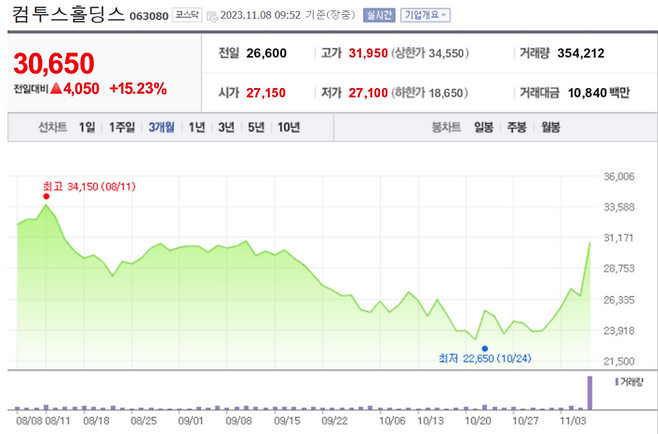Viewport: 658px width, 434px height.
Task: Click the 컴투스홀딩스 stock name title
Action: pos(68,14)
